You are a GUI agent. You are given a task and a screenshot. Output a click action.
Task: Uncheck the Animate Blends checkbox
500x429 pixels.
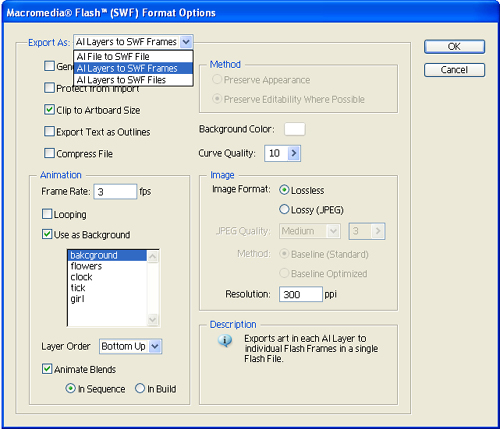pos(47,369)
